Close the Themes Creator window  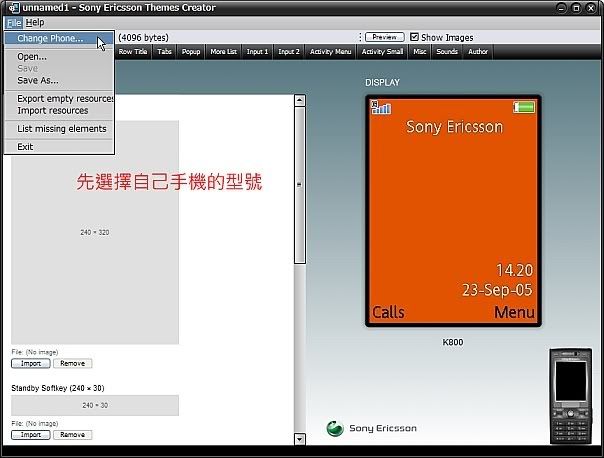(591, 8)
